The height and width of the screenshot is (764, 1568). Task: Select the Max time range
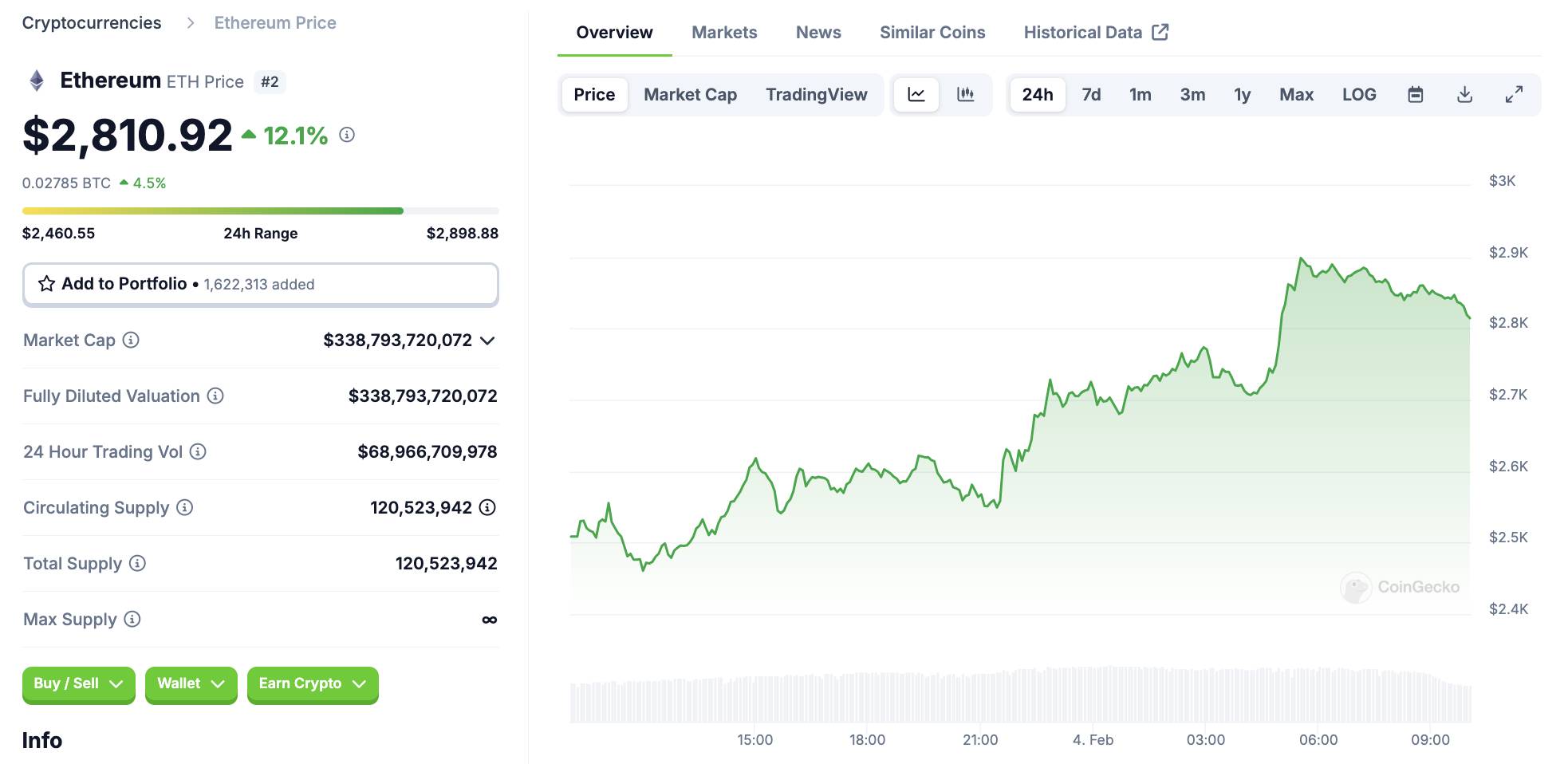1296,95
